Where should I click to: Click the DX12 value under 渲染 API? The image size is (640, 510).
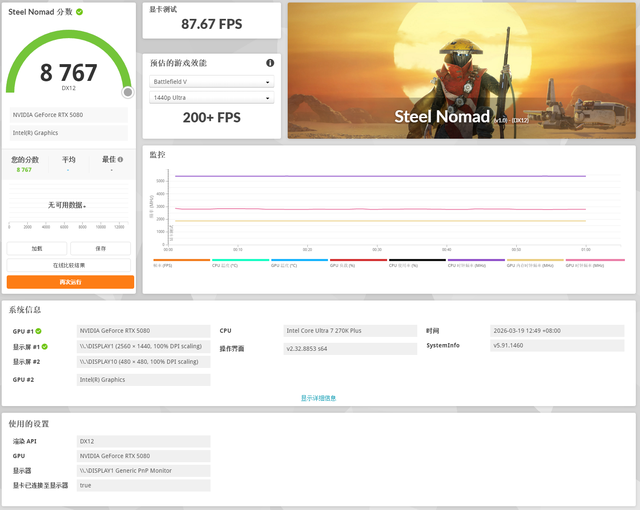click(144, 441)
